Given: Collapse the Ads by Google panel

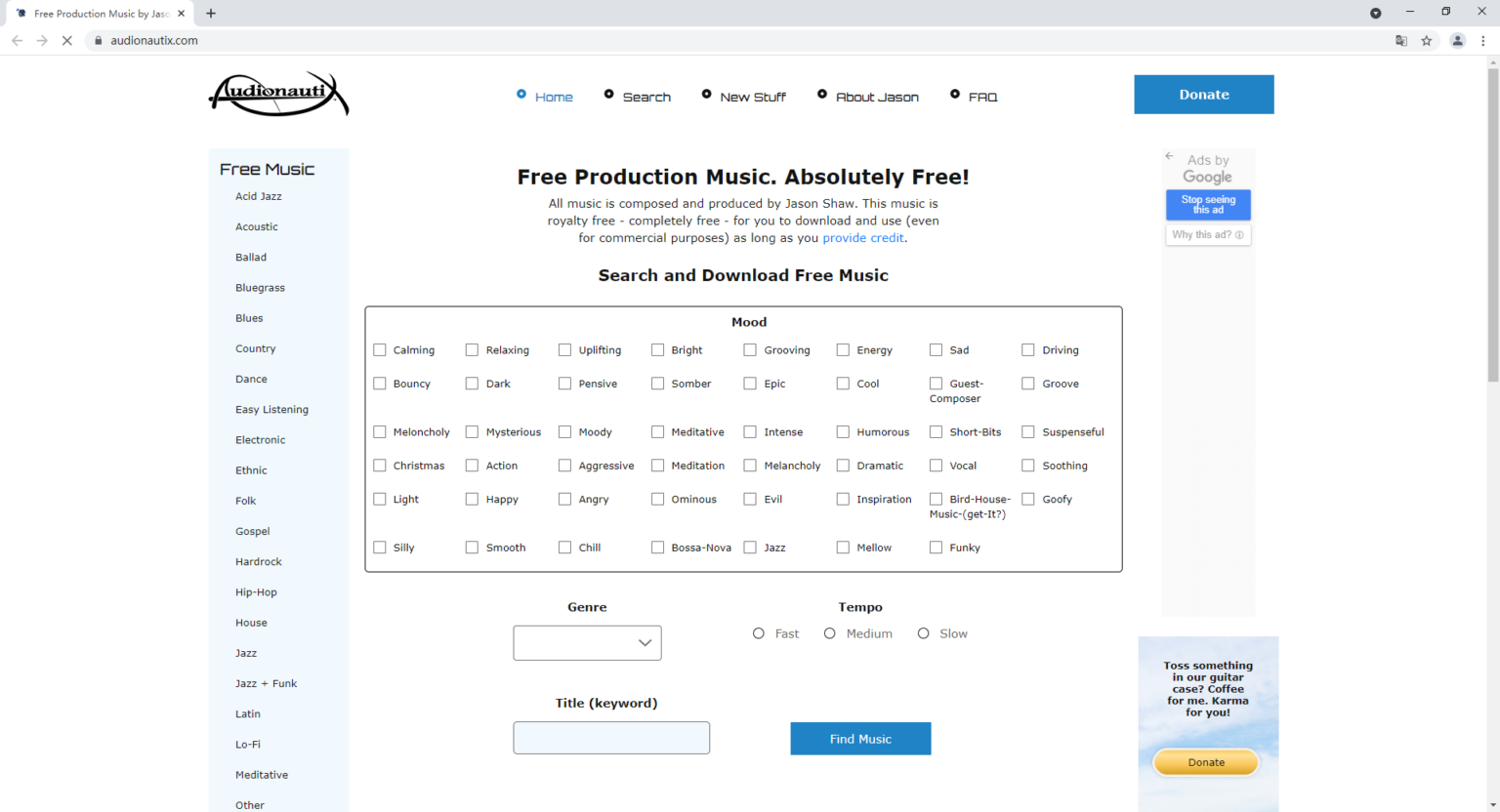Looking at the screenshot, I should [x=1169, y=155].
